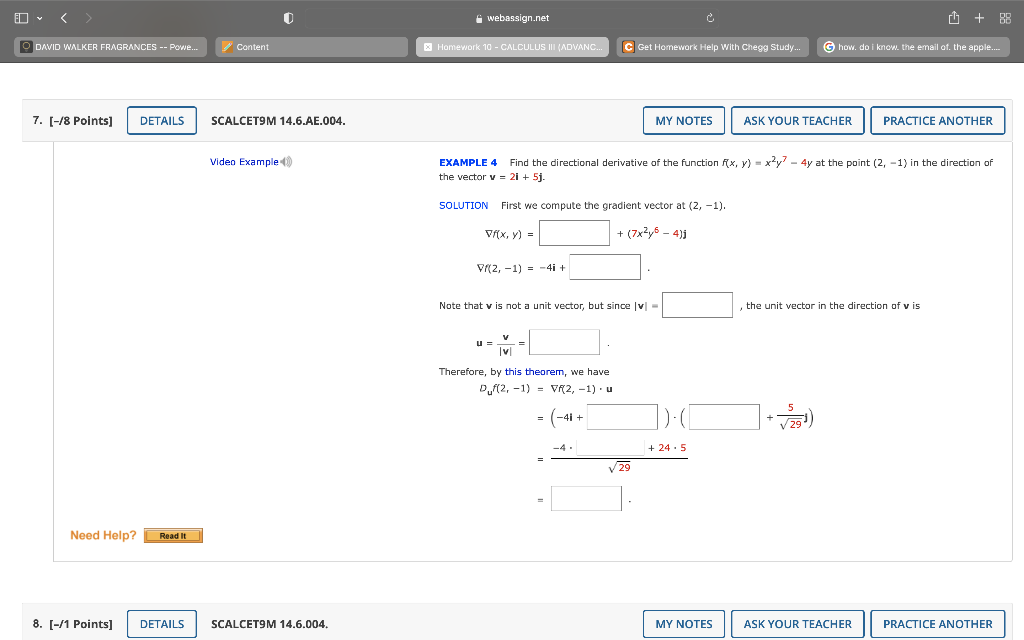The height and width of the screenshot is (640, 1024).
Task: Click the Read It button
Action: 172,535
